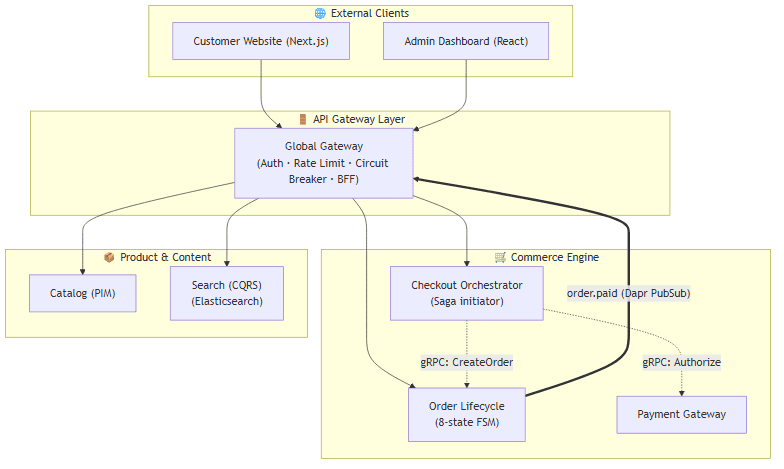This screenshot has height=469, width=784.
Task: Click the 'gRPC: Authorize' edge label
Action: pyautogui.click(x=682, y=362)
